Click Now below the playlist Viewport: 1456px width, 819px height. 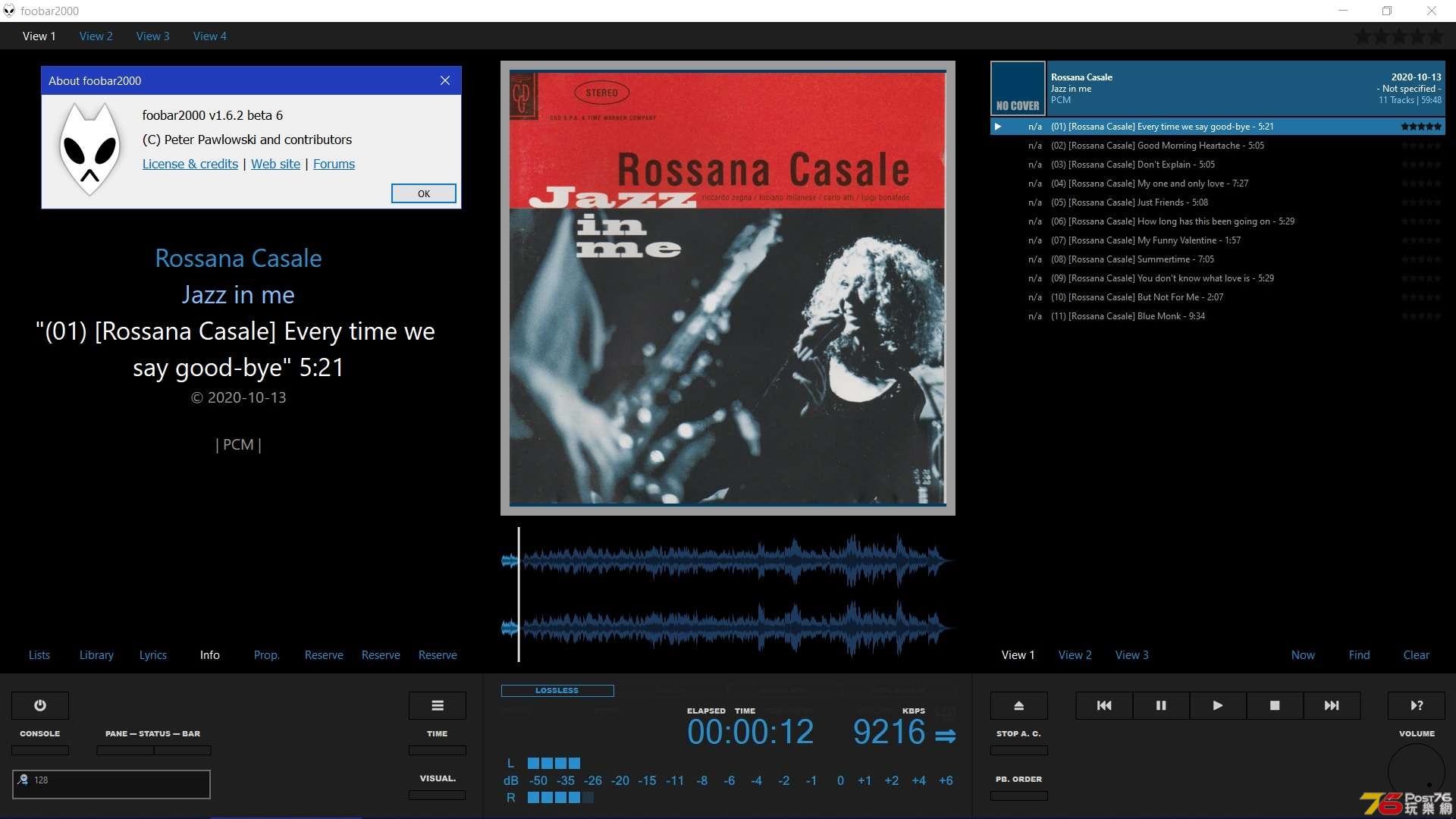click(1303, 654)
